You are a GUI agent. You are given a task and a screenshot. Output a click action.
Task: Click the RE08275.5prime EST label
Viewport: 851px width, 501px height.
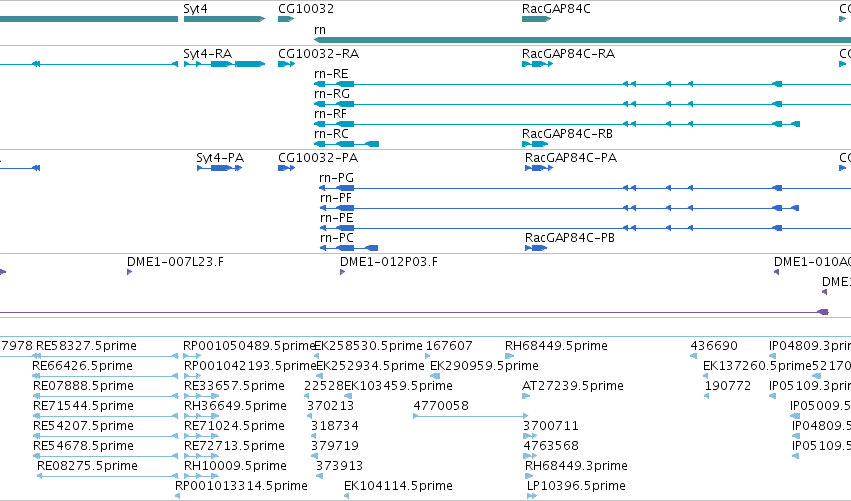click(x=87, y=467)
